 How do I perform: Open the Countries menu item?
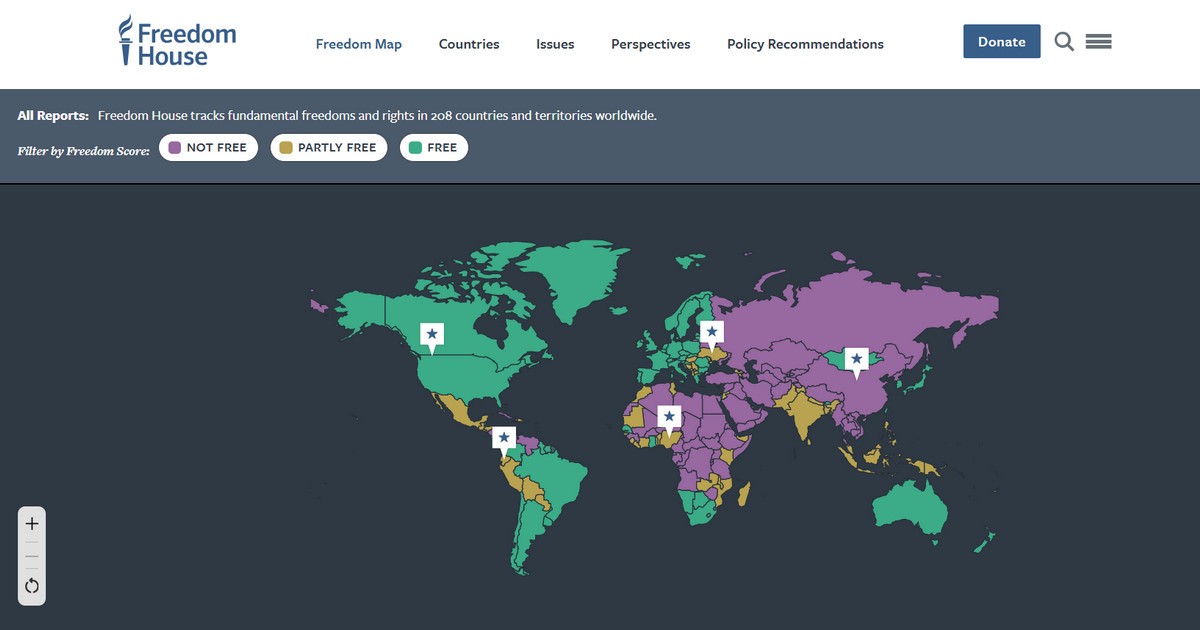(469, 44)
